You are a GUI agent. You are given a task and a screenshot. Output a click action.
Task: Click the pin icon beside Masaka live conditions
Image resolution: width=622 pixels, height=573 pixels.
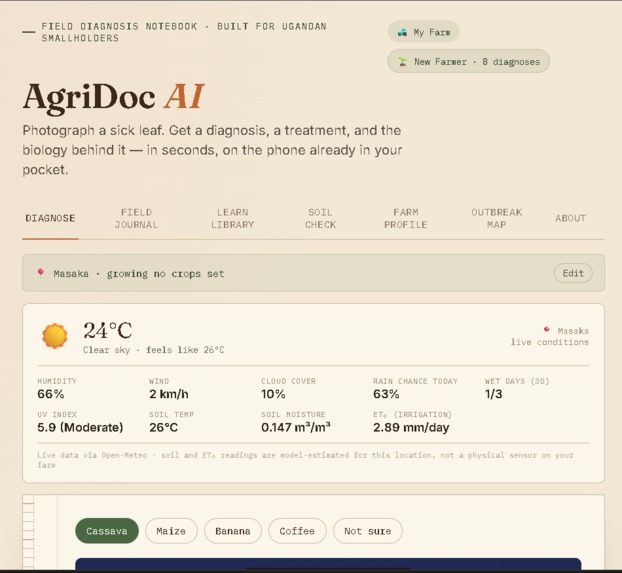coord(547,329)
